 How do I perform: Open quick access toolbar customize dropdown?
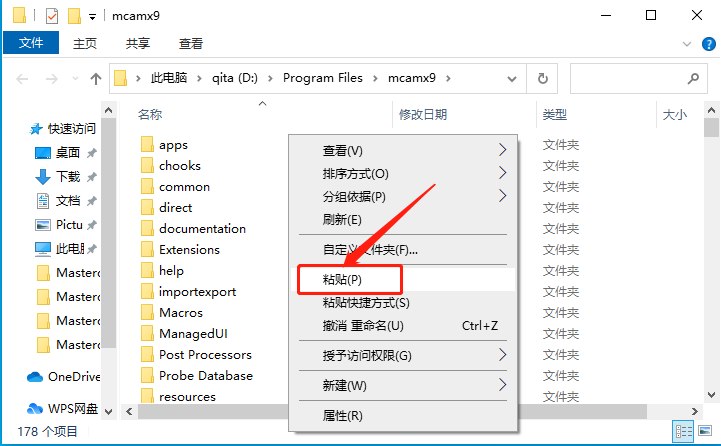tap(92, 17)
